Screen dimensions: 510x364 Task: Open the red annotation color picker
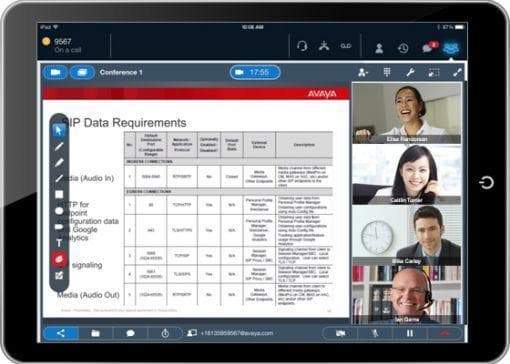(x=59, y=259)
